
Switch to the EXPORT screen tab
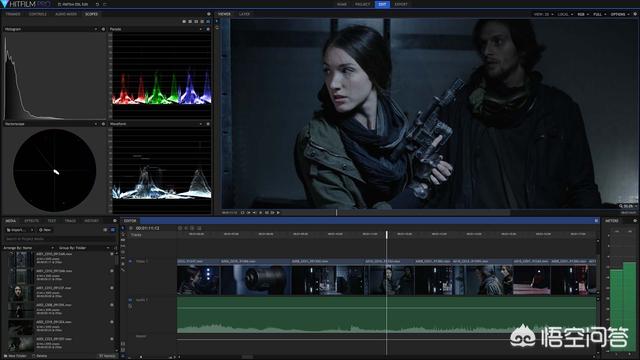(x=401, y=4)
